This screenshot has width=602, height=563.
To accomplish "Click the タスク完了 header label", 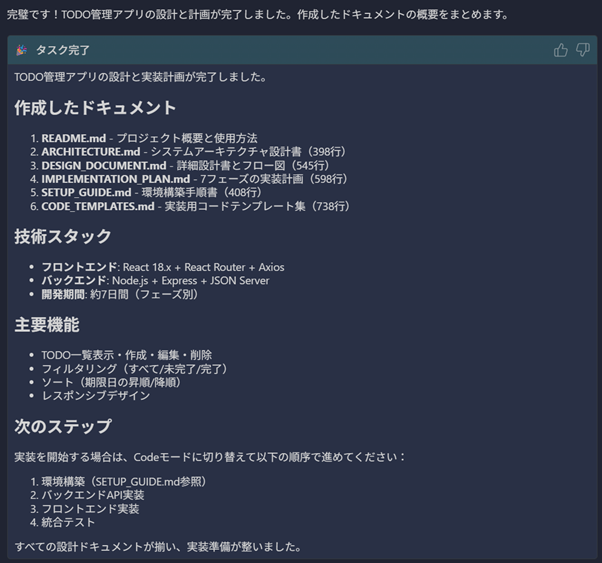I will (63, 50).
